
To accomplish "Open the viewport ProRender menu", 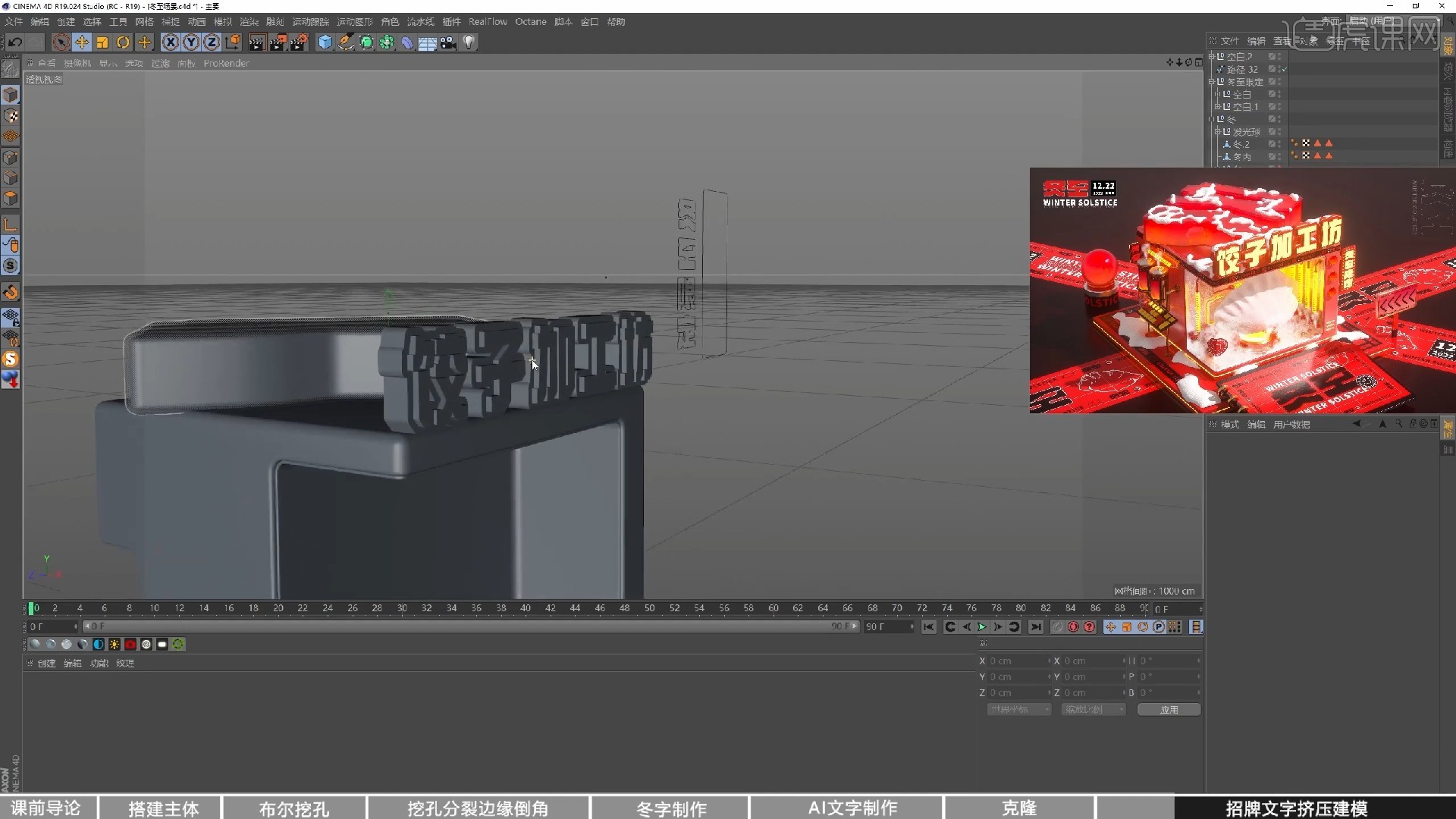I will click(226, 64).
